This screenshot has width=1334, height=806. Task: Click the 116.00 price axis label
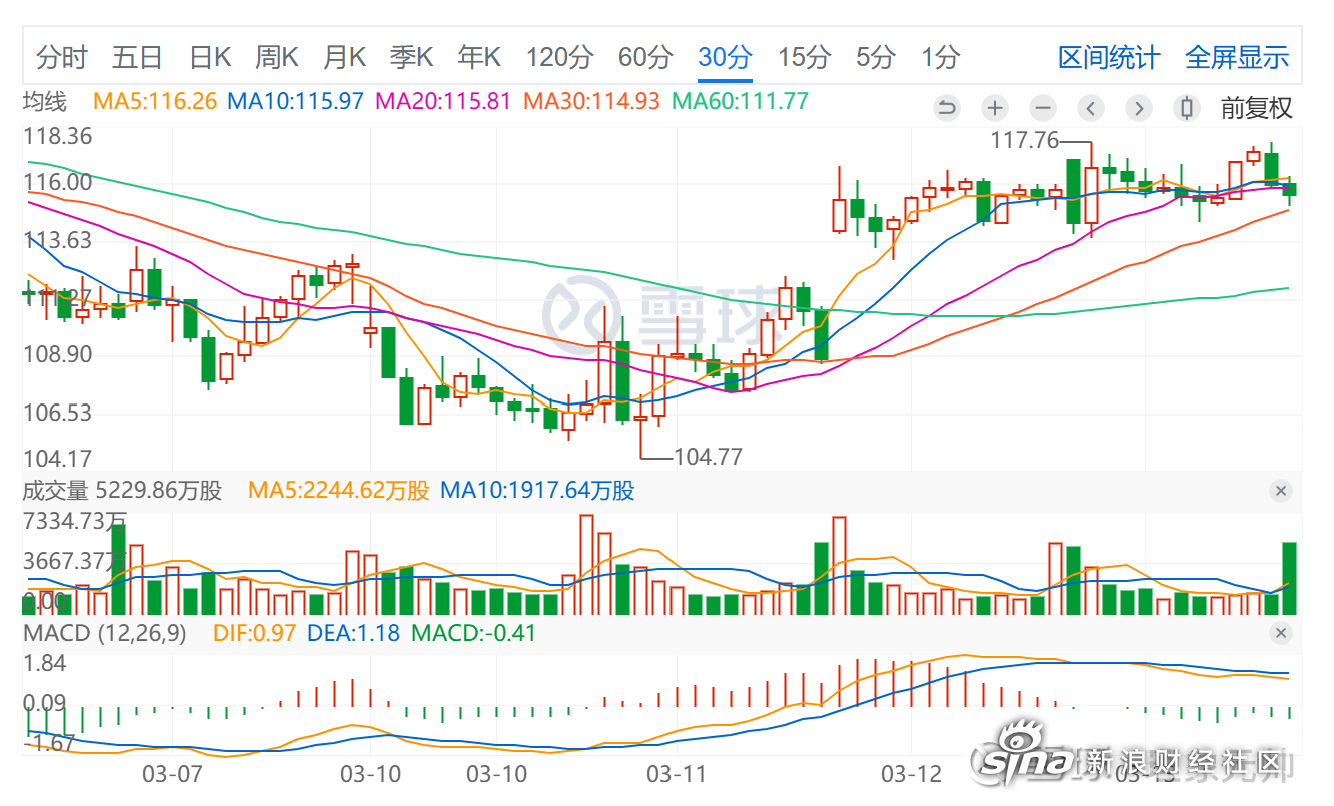click(58, 182)
